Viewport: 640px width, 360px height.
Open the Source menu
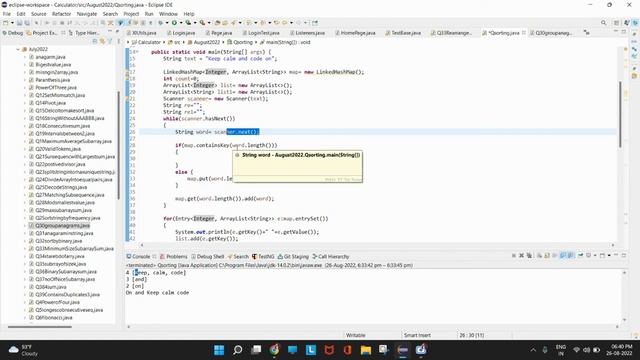(39, 14)
